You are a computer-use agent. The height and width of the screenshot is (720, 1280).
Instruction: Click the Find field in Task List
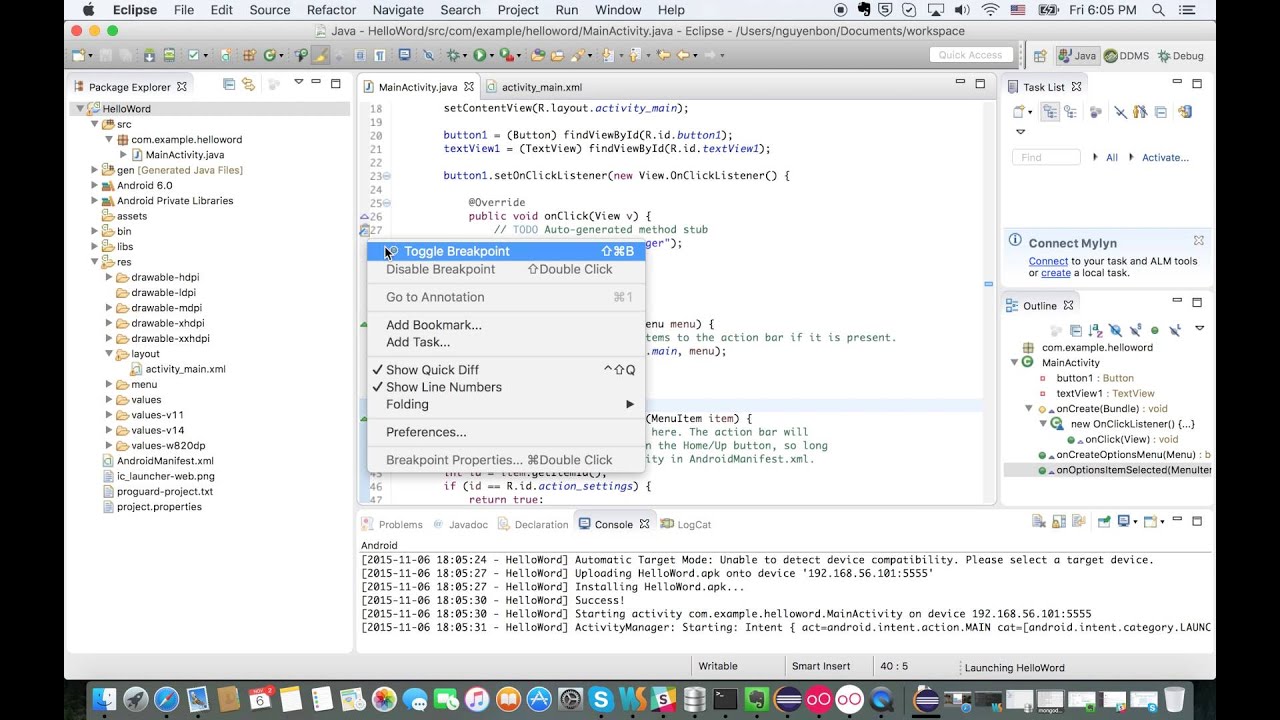tap(1046, 157)
